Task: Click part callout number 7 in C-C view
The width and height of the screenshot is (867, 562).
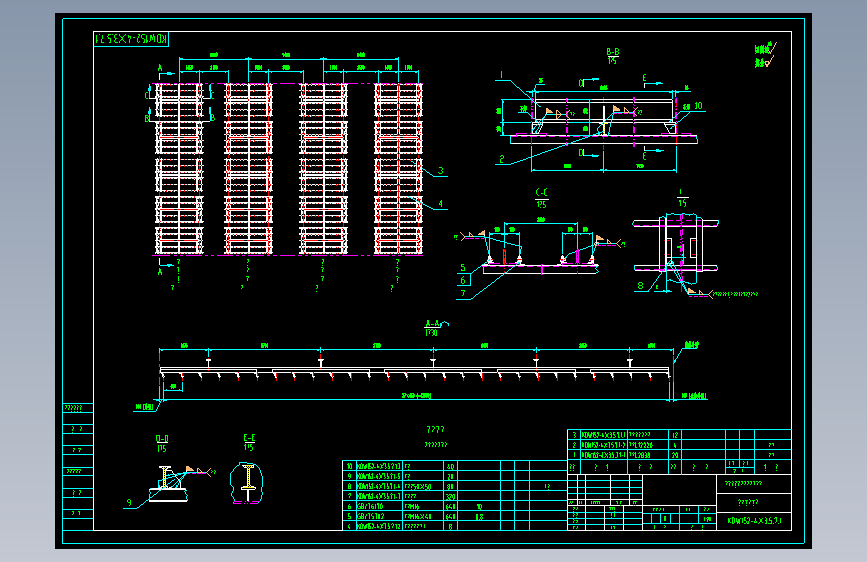Action: point(463,293)
